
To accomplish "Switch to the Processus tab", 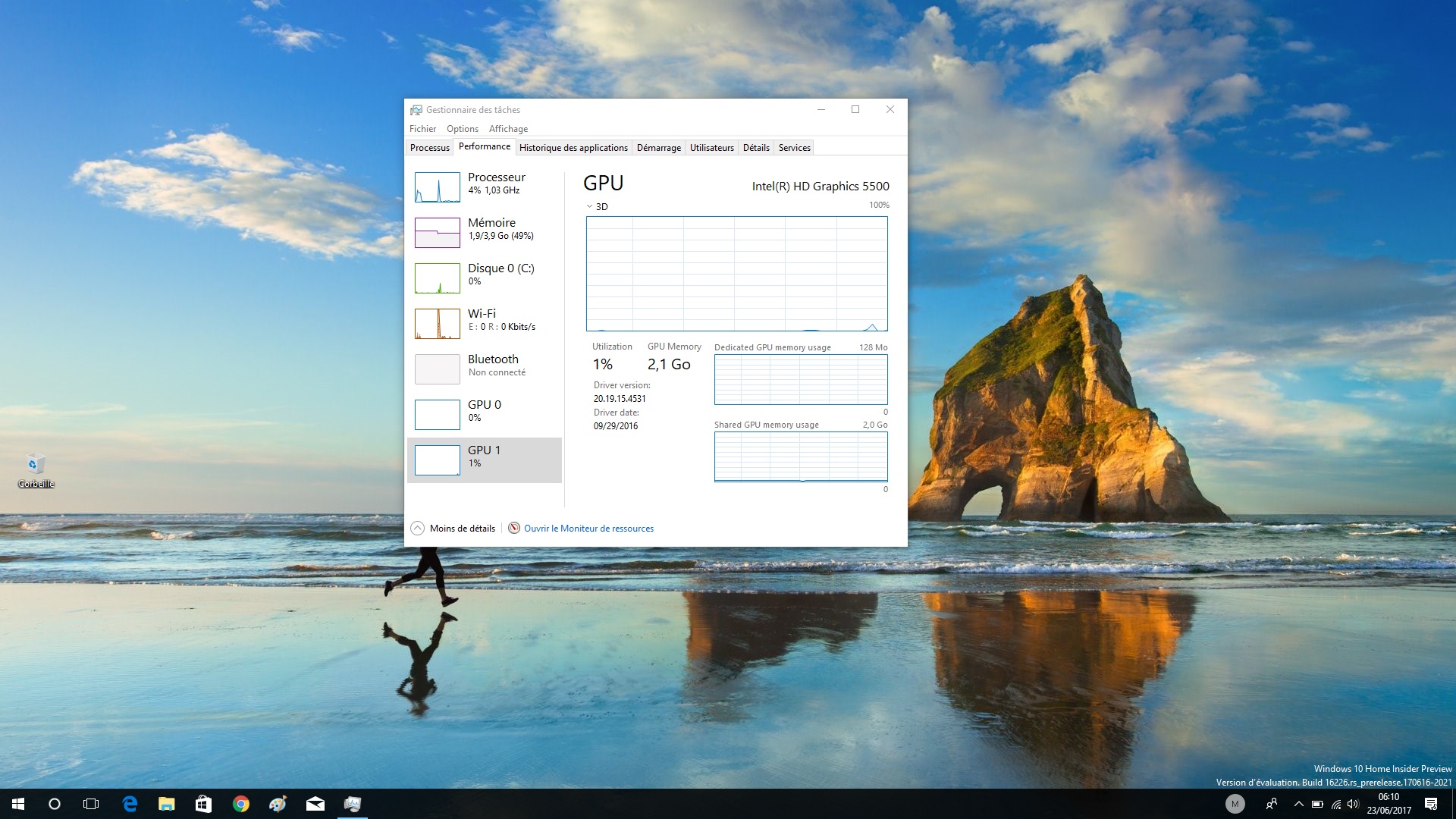I will (x=429, y=147).
